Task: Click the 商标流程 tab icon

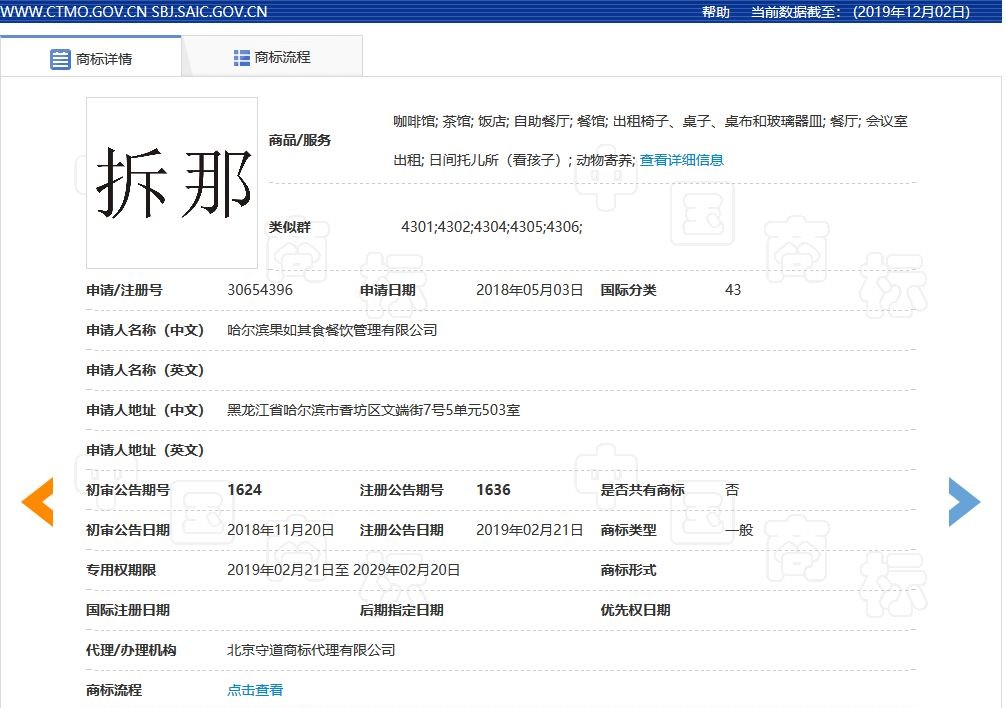Action: (240, 56)
